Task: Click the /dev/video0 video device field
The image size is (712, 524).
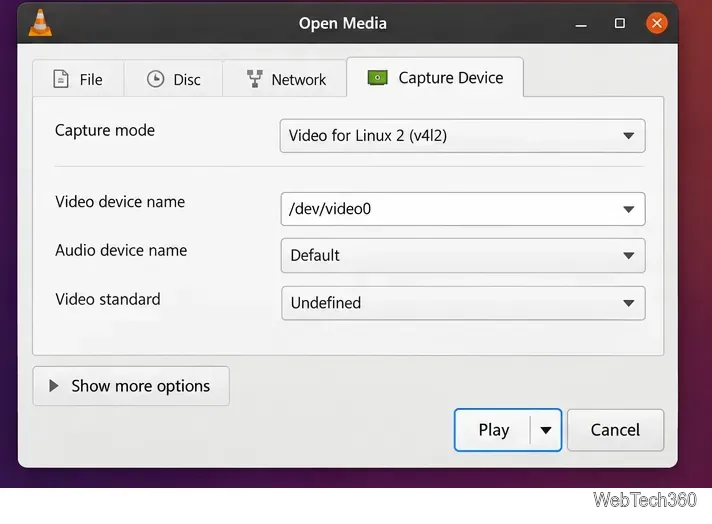Action: pos(462,209)
